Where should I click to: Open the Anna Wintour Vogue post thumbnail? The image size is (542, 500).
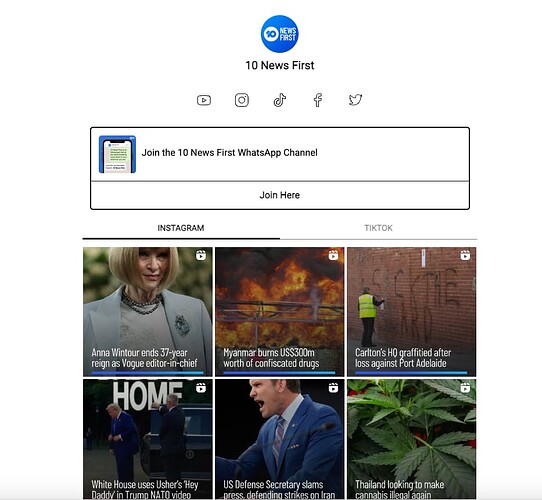pos(148,312)
